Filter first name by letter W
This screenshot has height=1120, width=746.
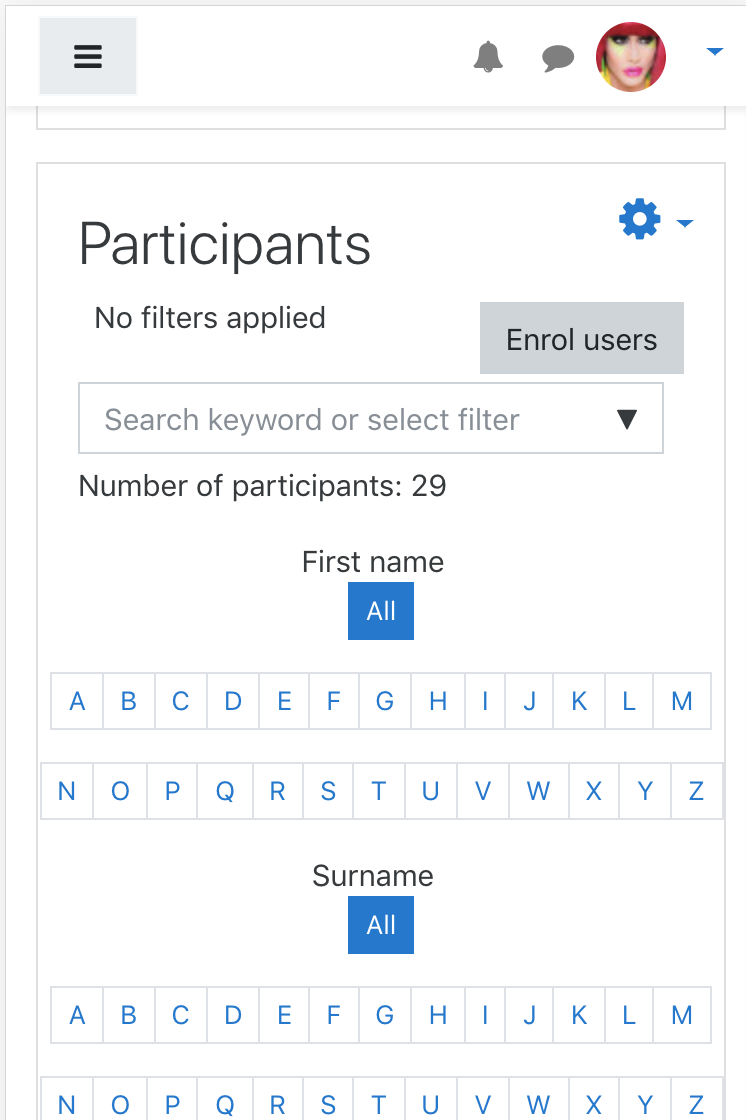(x=539, y=791)
